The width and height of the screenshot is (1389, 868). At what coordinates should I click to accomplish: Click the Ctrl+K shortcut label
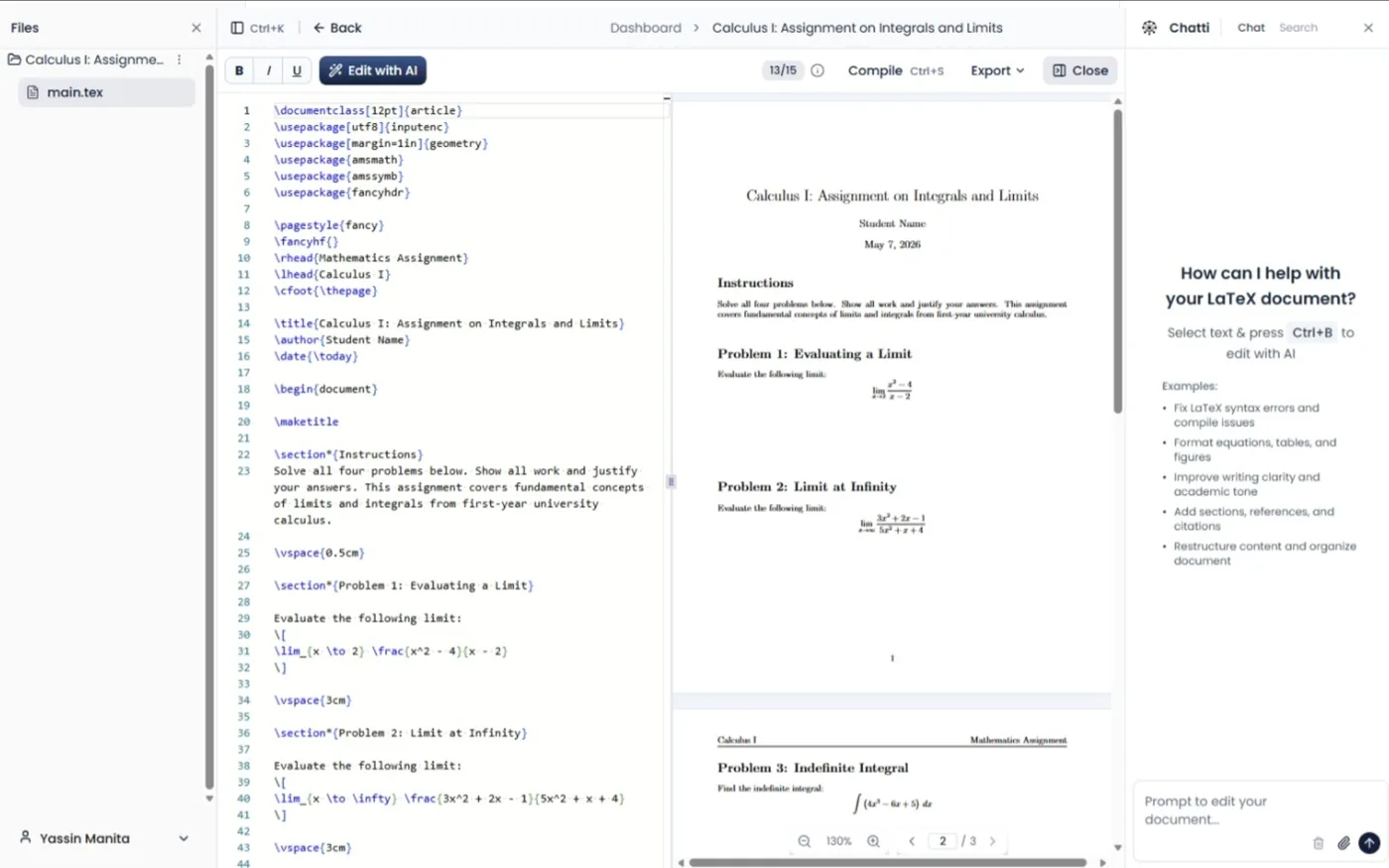267,28
